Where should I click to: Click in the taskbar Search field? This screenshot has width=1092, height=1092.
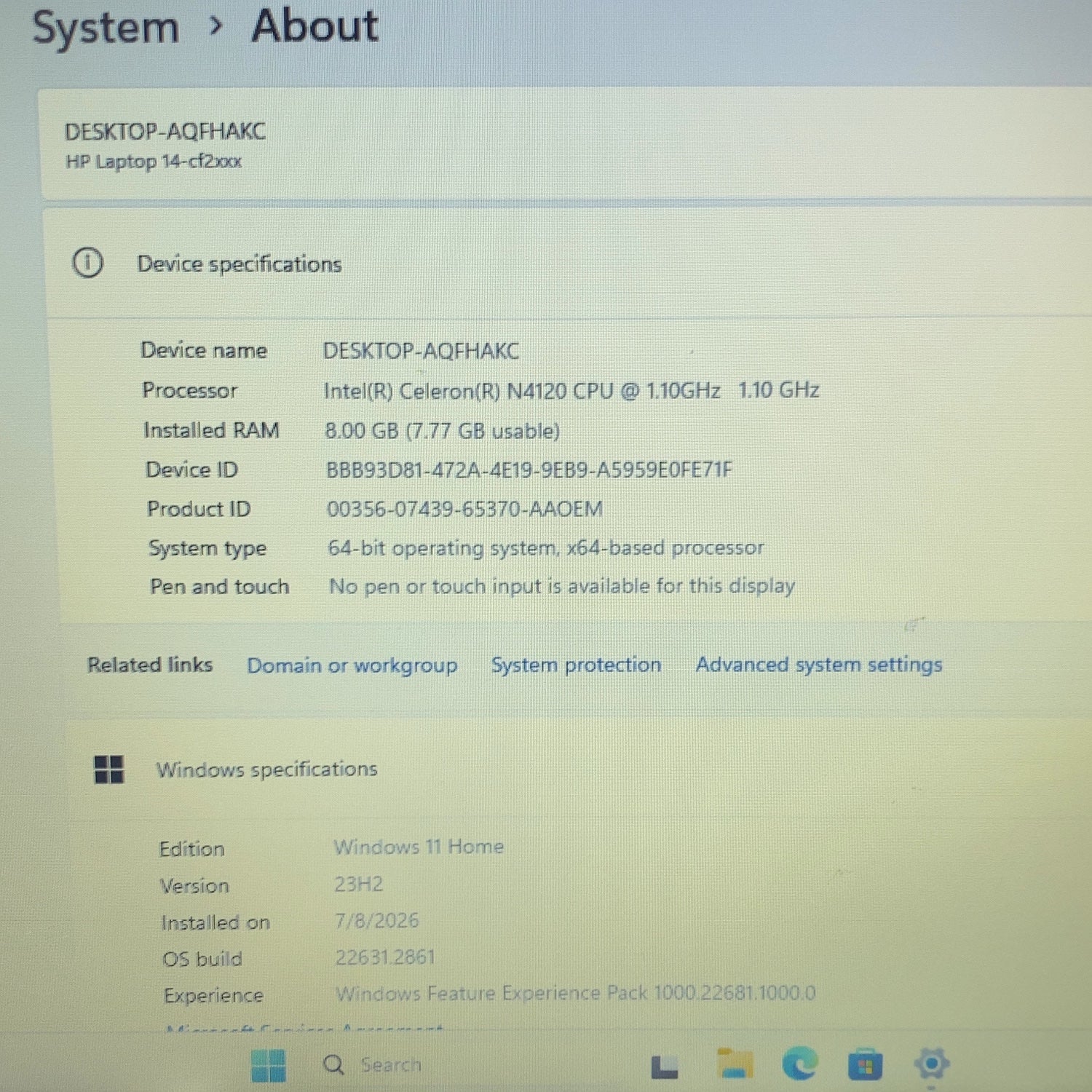(x=391, y=1065)
